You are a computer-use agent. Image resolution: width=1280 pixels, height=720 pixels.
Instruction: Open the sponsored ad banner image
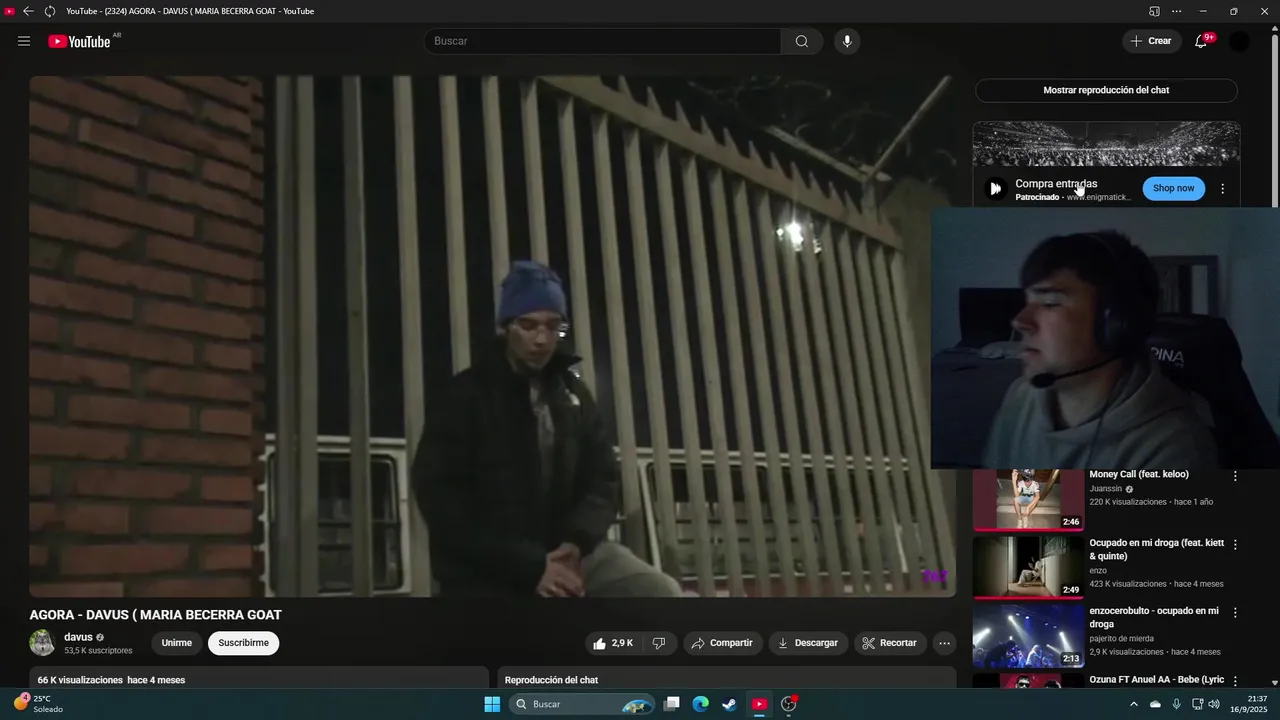[x=1106, y=144]
